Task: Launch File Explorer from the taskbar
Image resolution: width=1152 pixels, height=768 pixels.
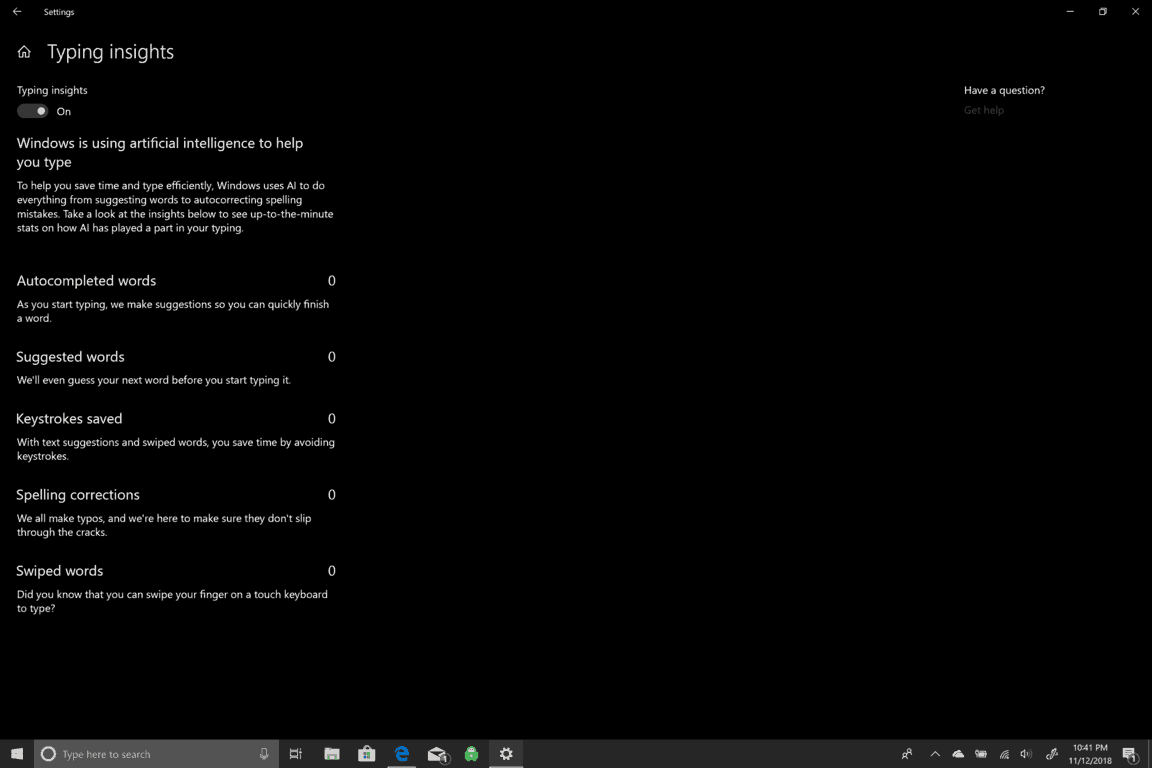Action: [332, 754]
